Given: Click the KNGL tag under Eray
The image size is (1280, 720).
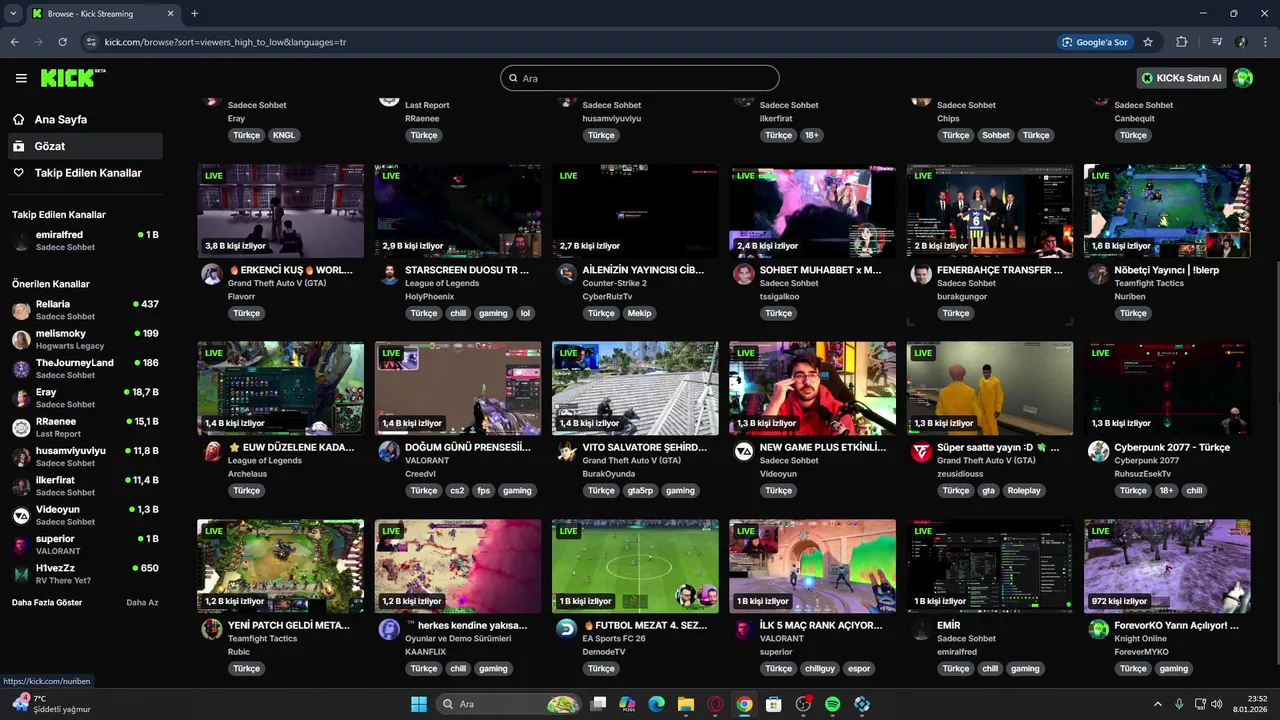Looking at the screenshot, I should [284, 135].
